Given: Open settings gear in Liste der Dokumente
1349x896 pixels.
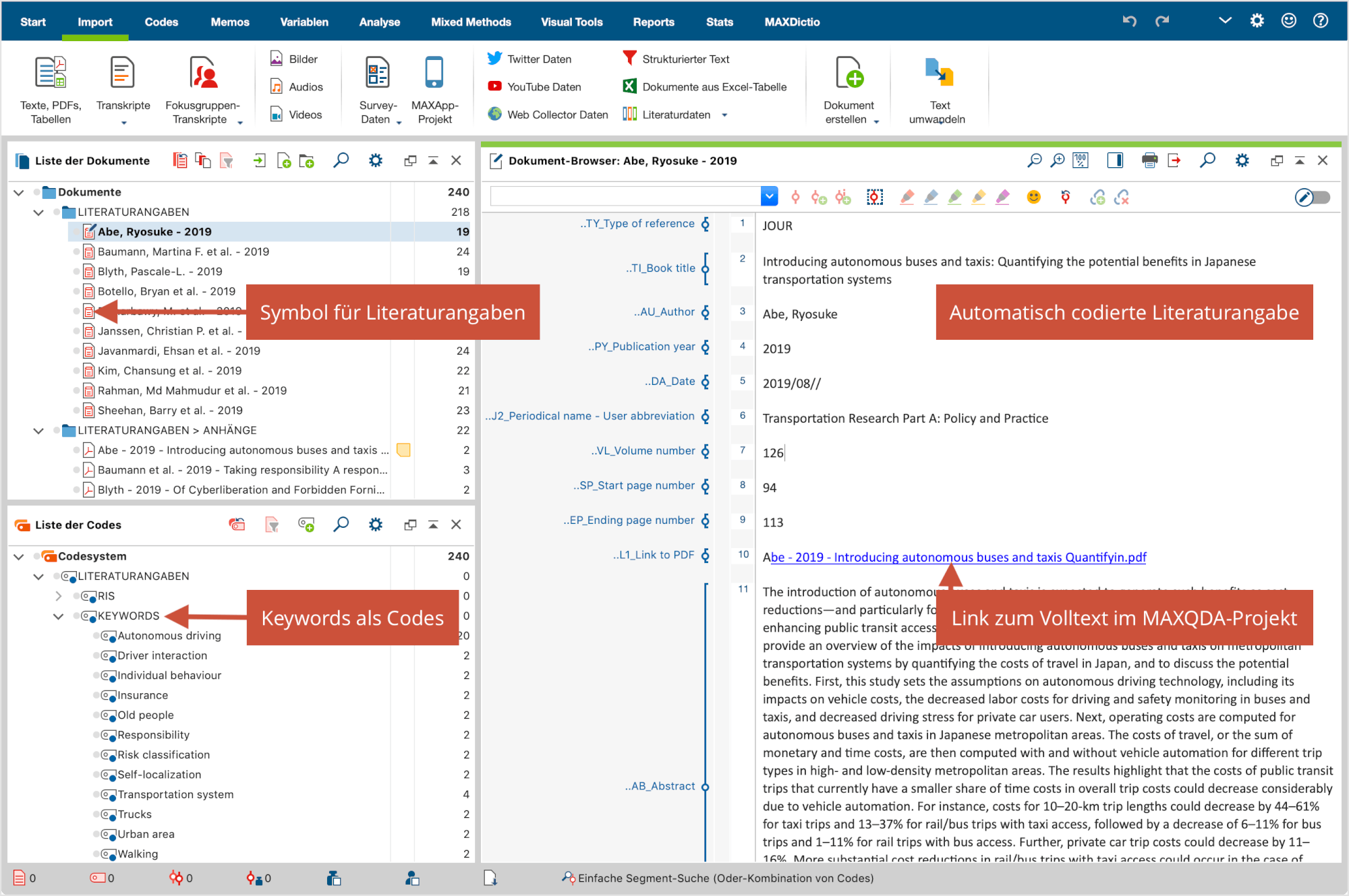Looking at the screenshot, I should 376,160.
